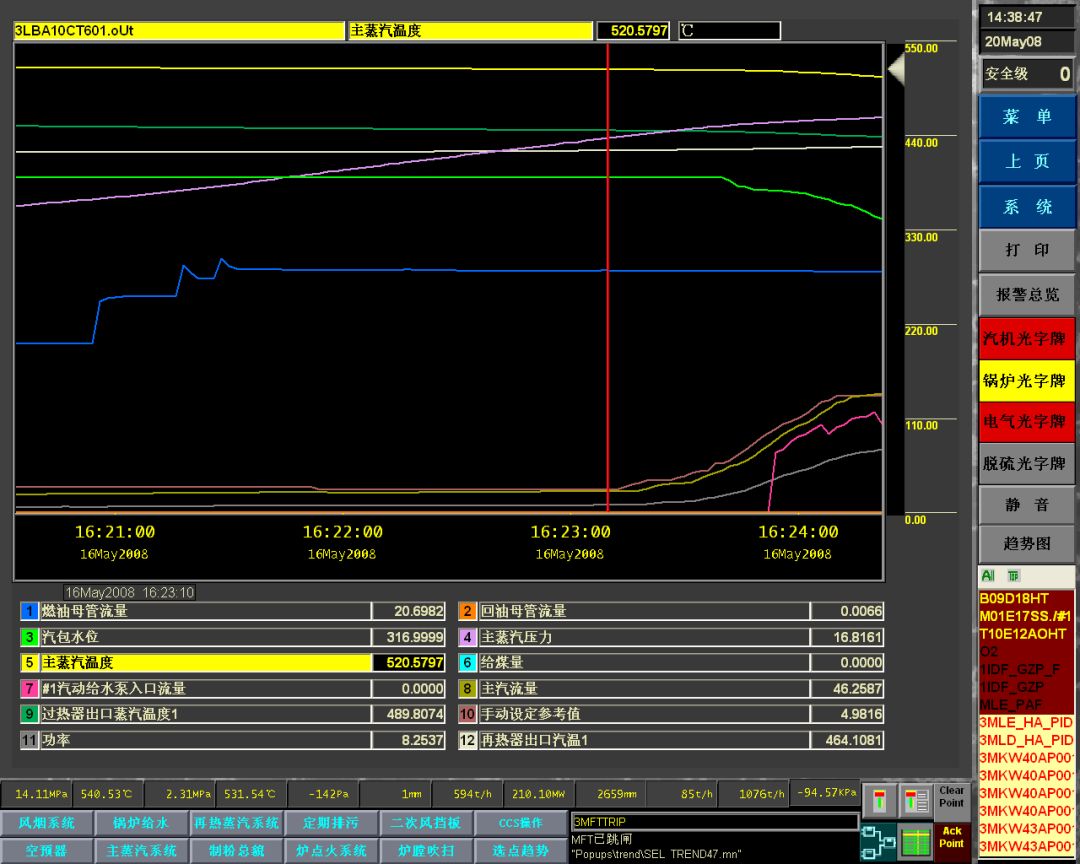Click the 打印 print button
The height and width of the screenshot is (864, 1080).
(x=1026, y=250)
